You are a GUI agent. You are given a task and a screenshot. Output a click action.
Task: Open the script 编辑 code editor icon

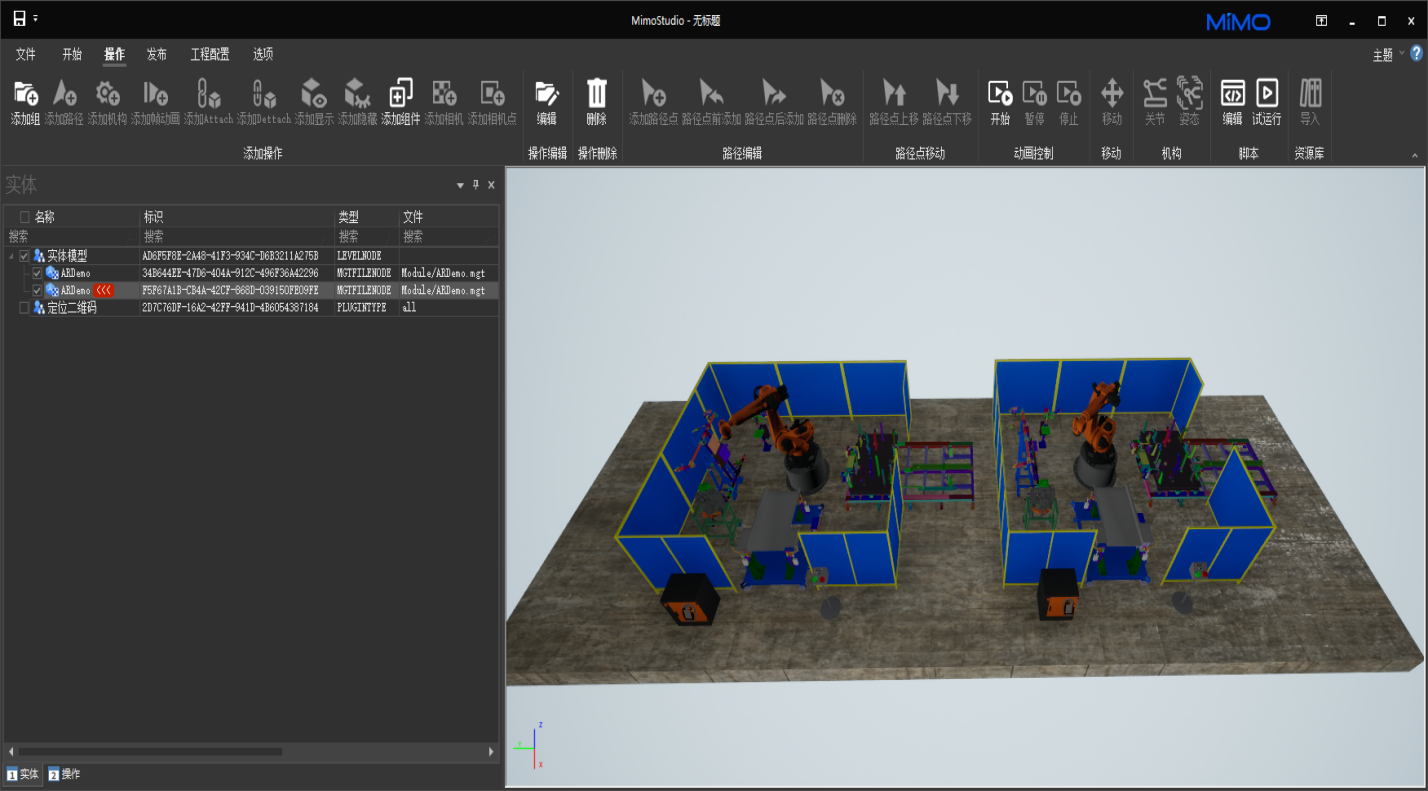pos(1232,95)
